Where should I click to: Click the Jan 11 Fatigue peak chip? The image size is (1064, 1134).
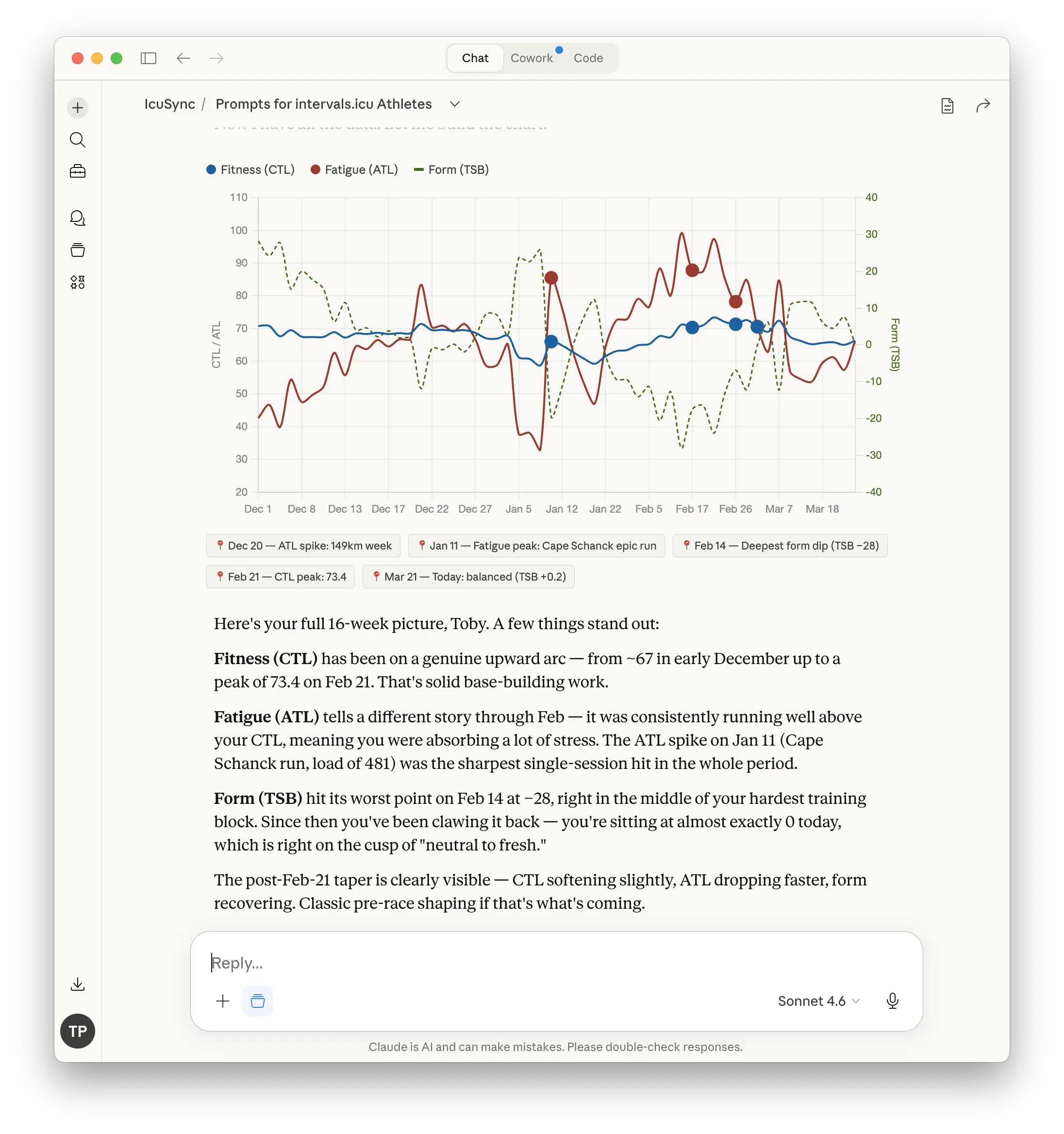coord(536,546)
